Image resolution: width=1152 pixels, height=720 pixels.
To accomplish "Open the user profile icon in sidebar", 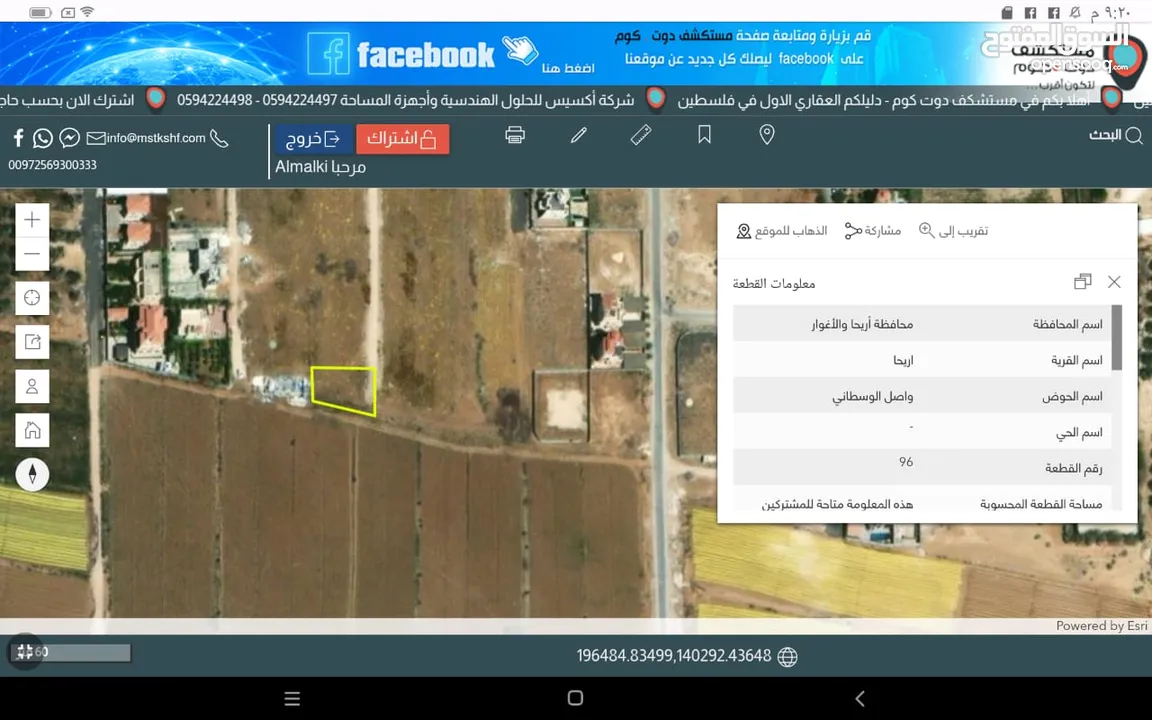I will 32,387.
